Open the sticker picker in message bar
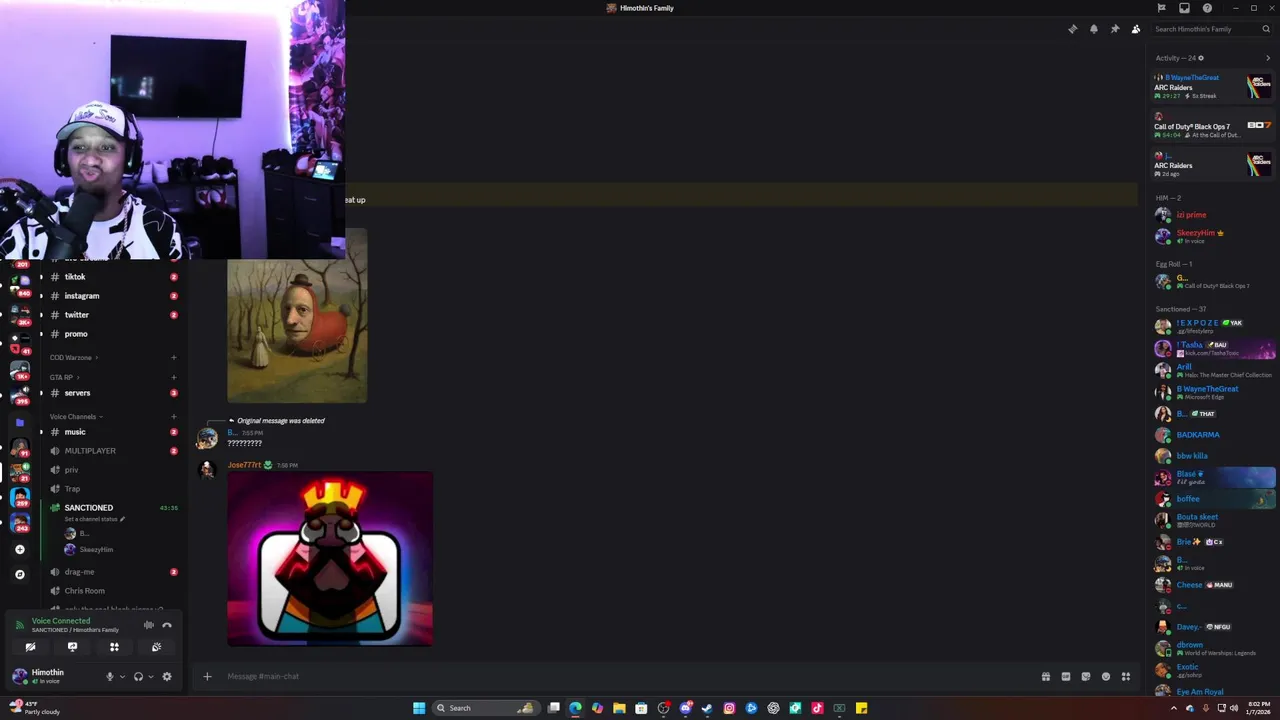Viewport: 1280px width, 720px height. pyautogui.click(x=1086, y=676)
